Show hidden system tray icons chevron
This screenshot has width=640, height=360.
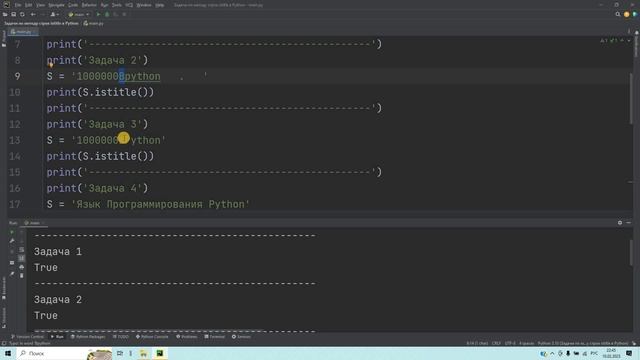[552, 353]
